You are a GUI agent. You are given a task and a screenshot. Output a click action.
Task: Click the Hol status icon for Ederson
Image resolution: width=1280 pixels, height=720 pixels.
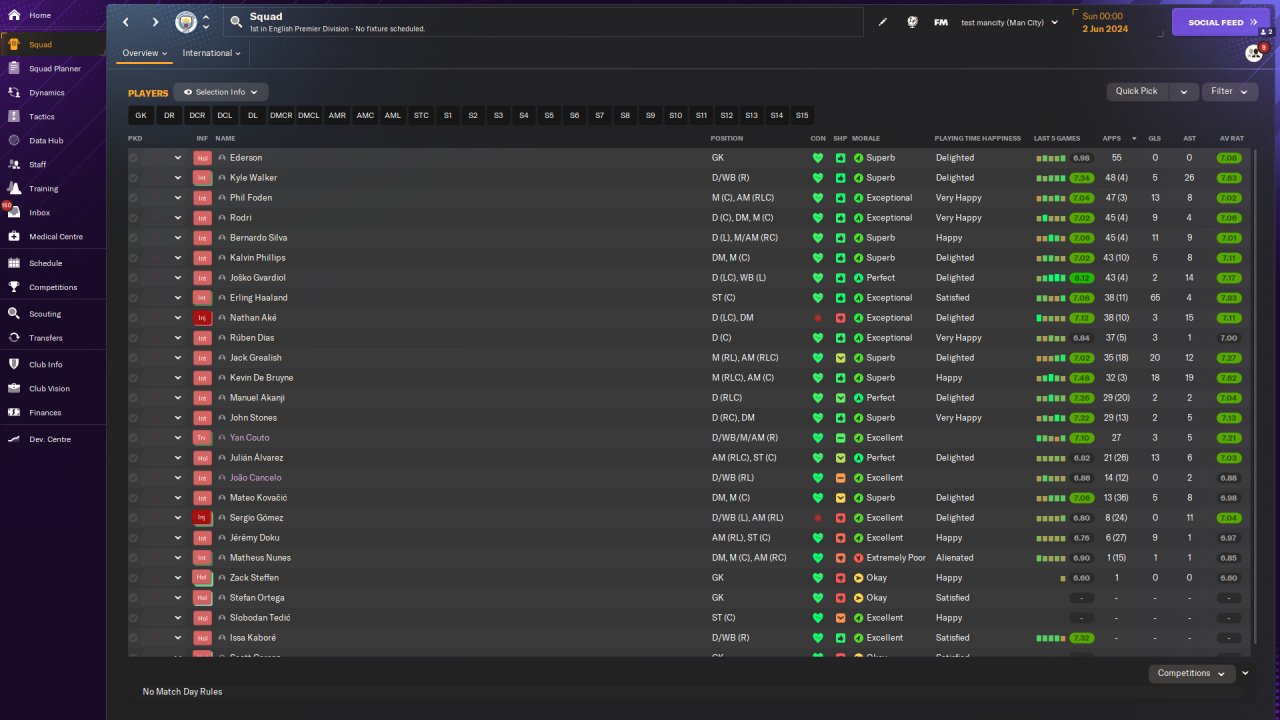click(203, 157)
